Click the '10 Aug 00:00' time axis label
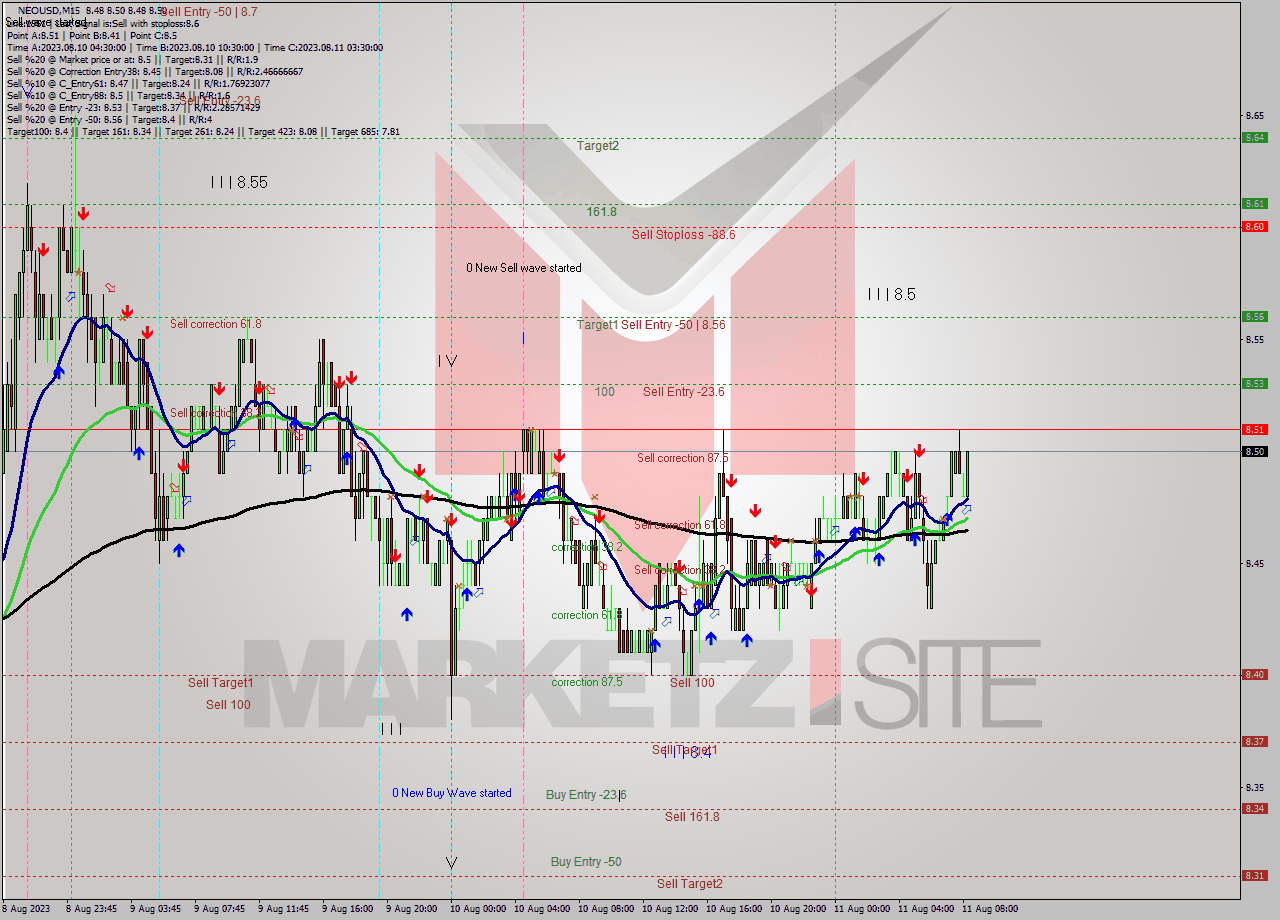 pos(478,909)
